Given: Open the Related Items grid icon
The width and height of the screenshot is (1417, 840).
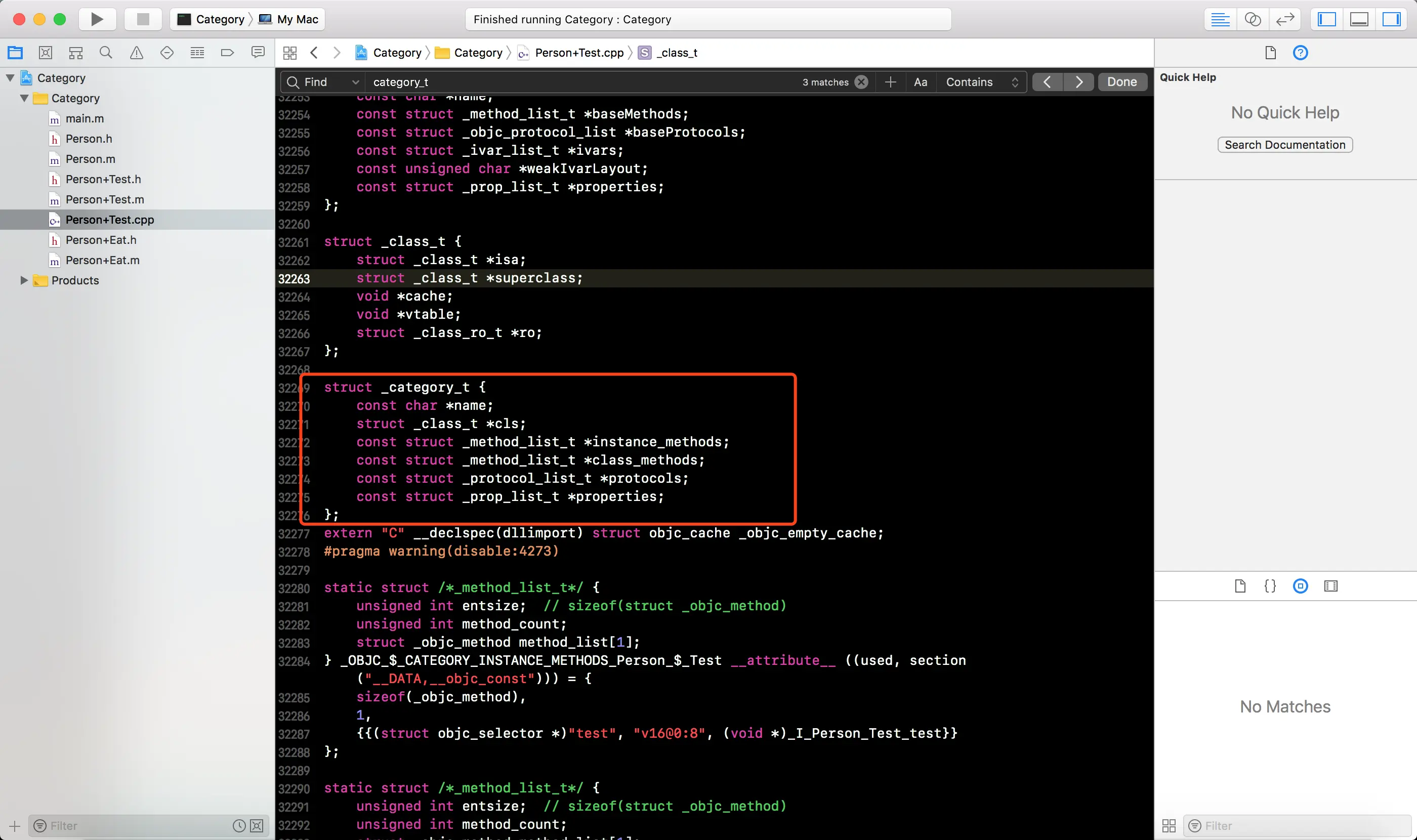Looking at the screenshot, I should (x=290, y=53).
